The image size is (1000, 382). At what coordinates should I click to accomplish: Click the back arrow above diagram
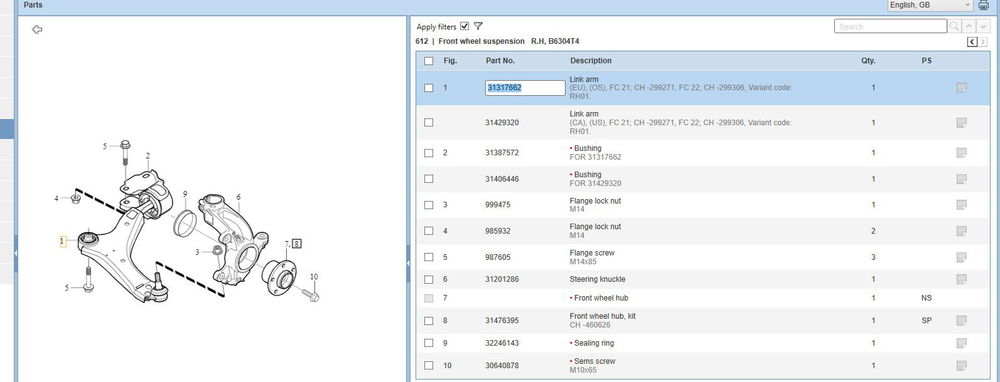click(37, 29)
